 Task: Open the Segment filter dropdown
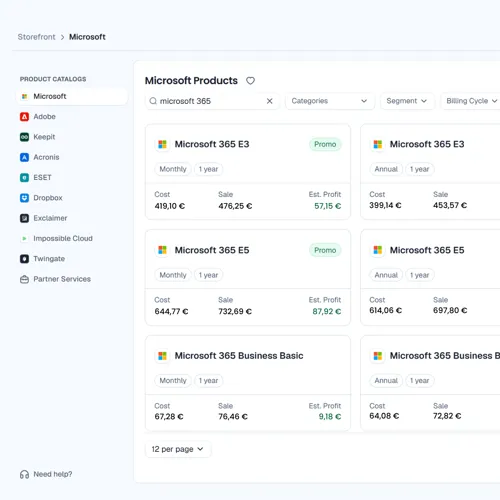(x=407, y=101)
